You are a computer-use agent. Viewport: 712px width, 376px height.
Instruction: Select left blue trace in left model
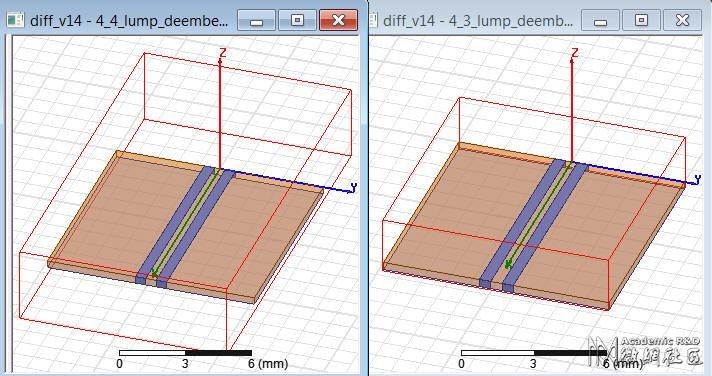click(175, 225)
